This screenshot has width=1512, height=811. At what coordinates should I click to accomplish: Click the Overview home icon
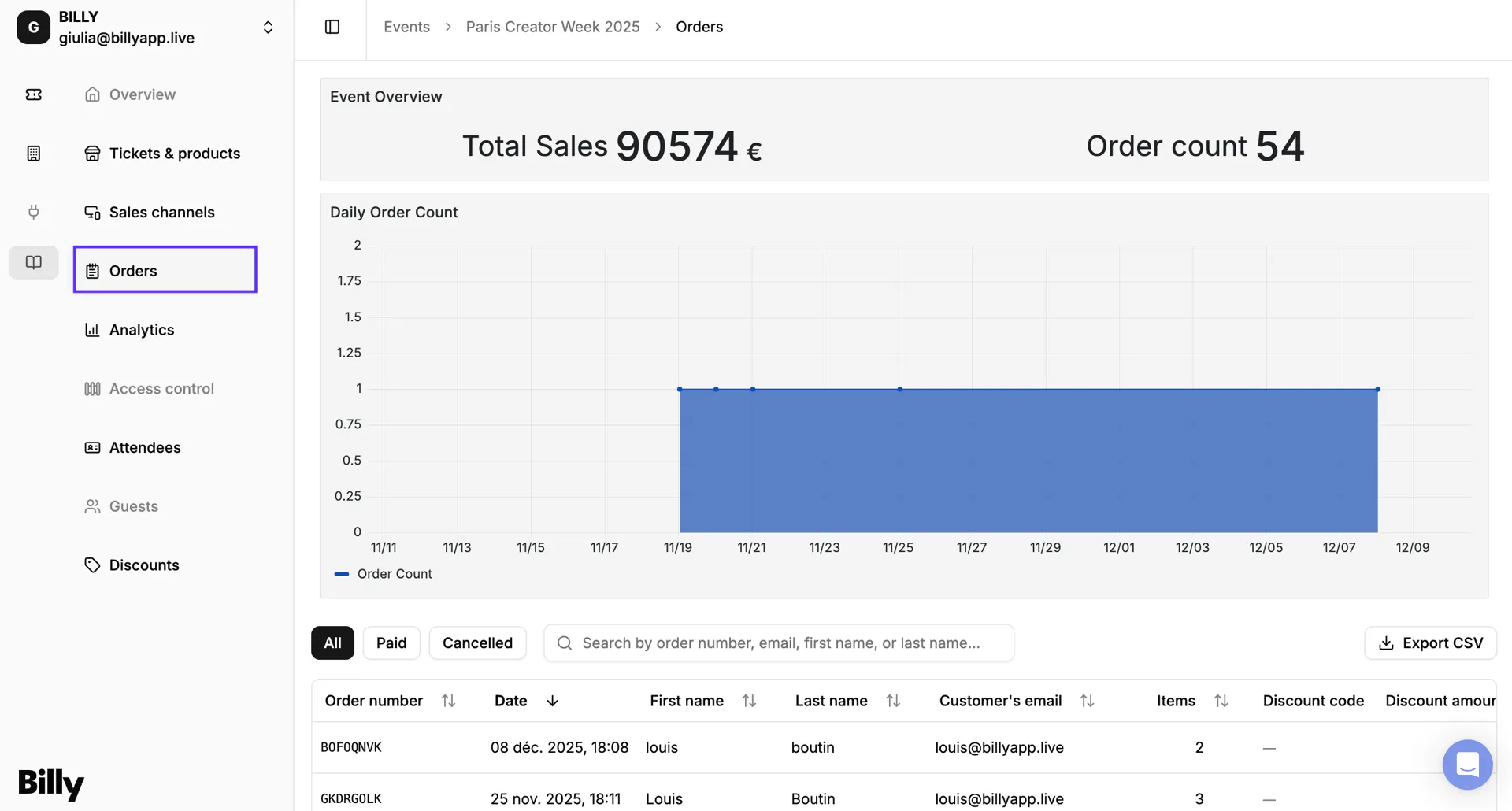point(92,94)
